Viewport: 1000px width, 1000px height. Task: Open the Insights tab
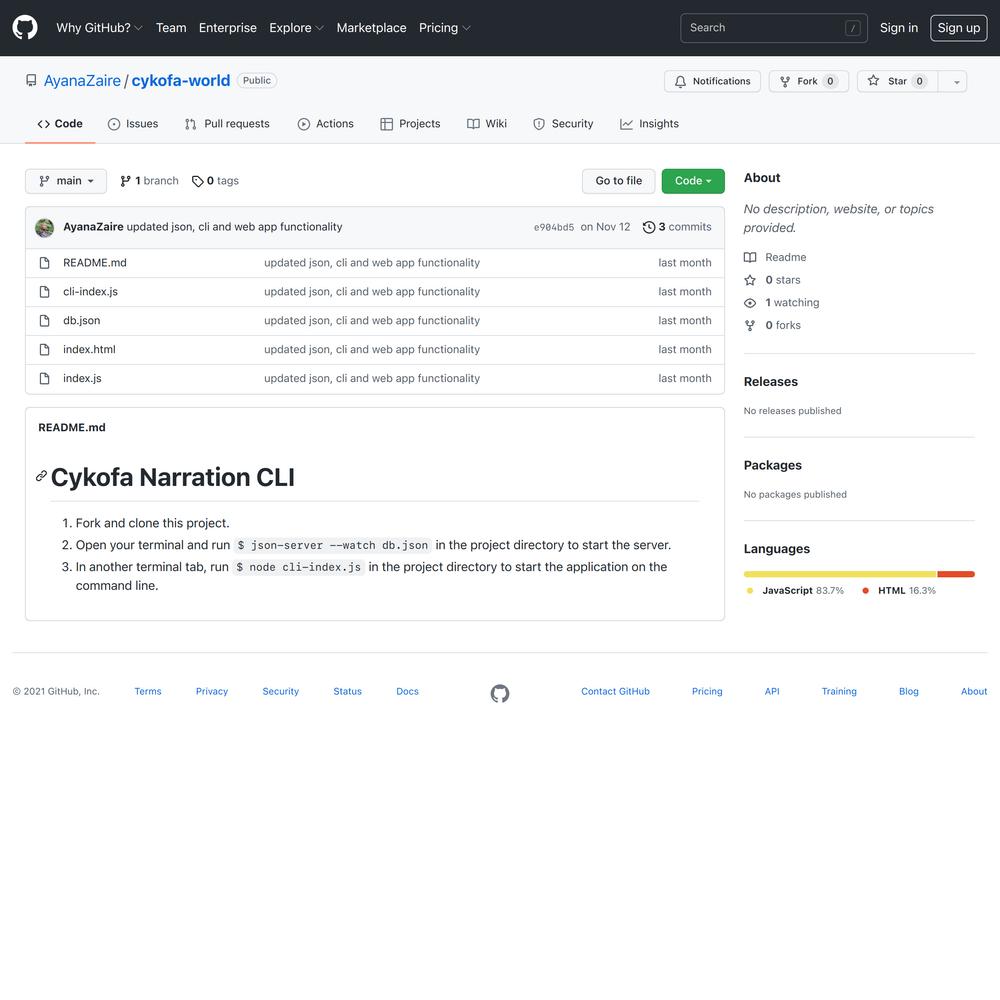point(649,124)
